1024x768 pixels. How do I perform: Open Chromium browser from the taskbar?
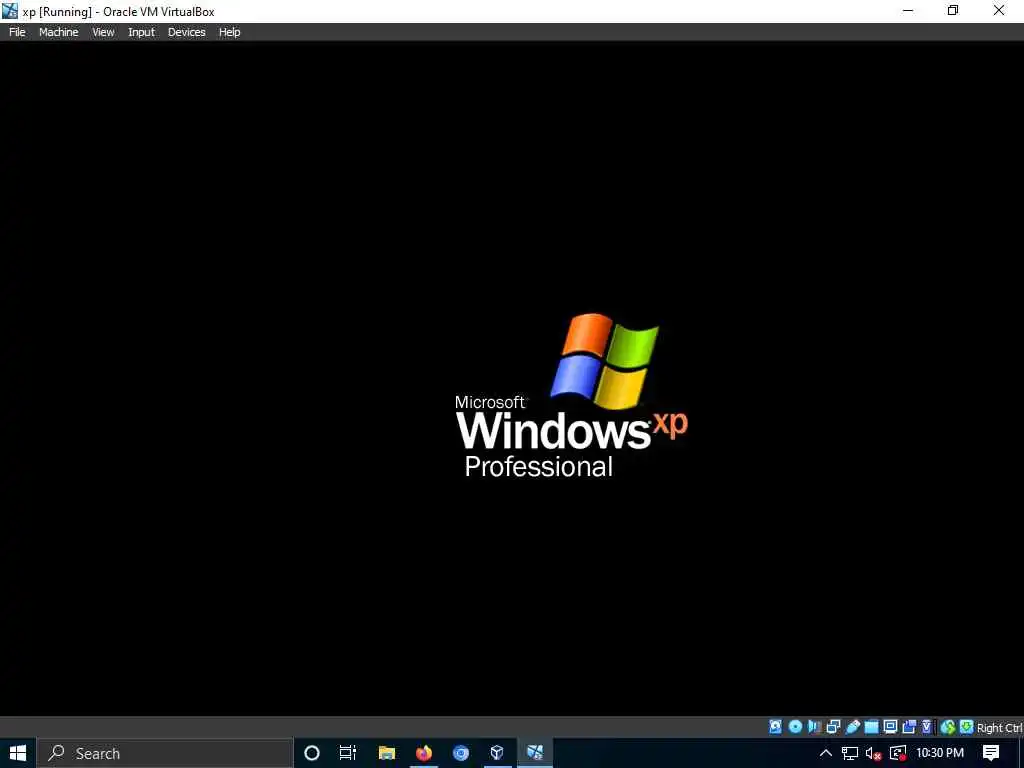coord(461,753)
